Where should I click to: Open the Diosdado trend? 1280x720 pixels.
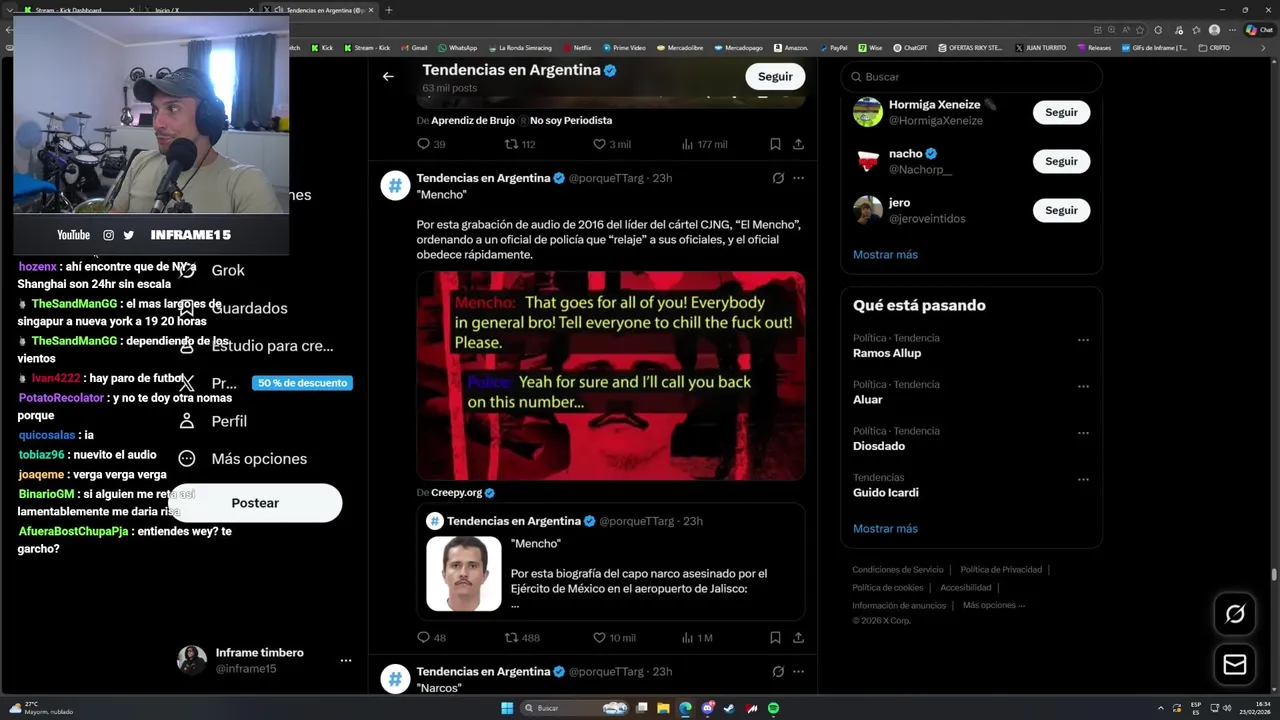[879, 446]
